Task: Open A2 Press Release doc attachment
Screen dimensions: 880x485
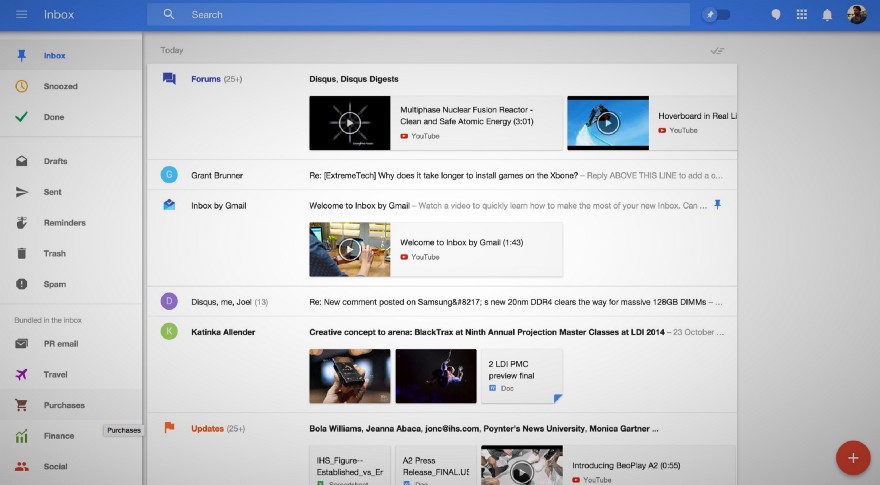Action: [x=436, y=465]
